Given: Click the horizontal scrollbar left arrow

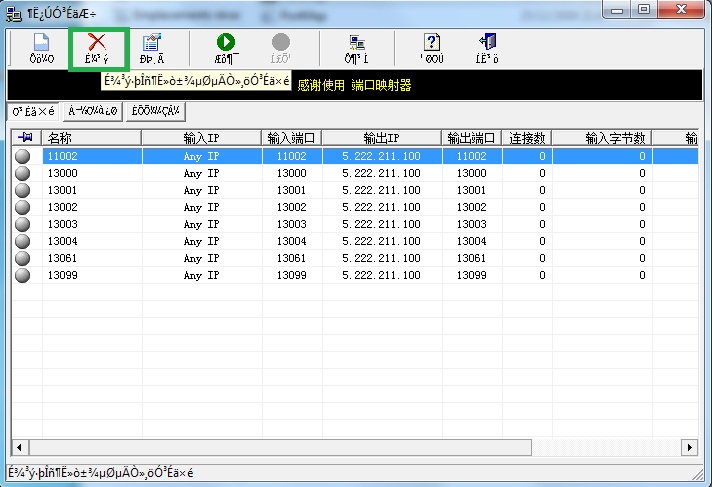Looking at the screenshot, I should pyautogui.click(x=20, y=447).
